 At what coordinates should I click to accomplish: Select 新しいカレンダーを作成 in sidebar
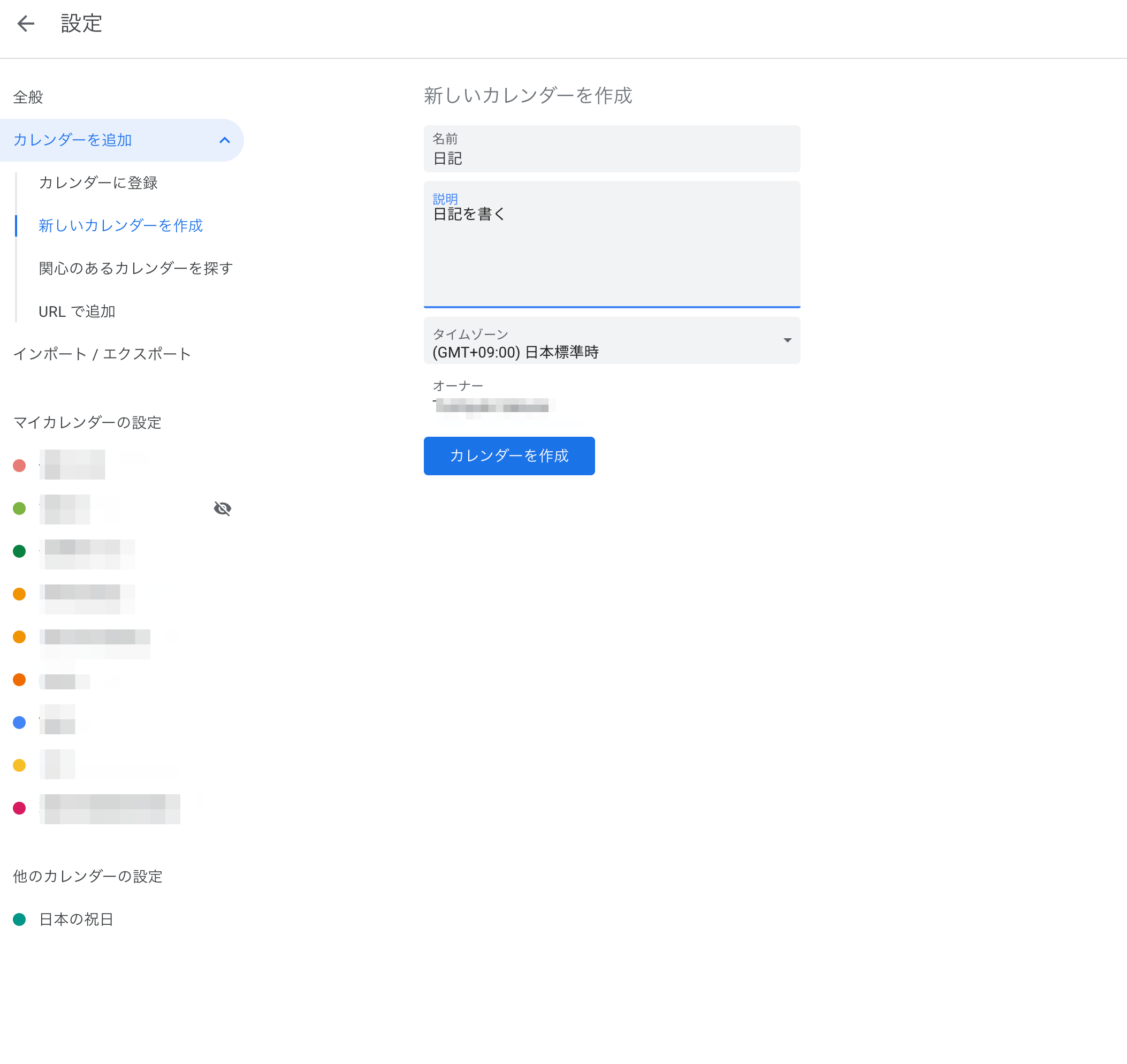[120, 226]
